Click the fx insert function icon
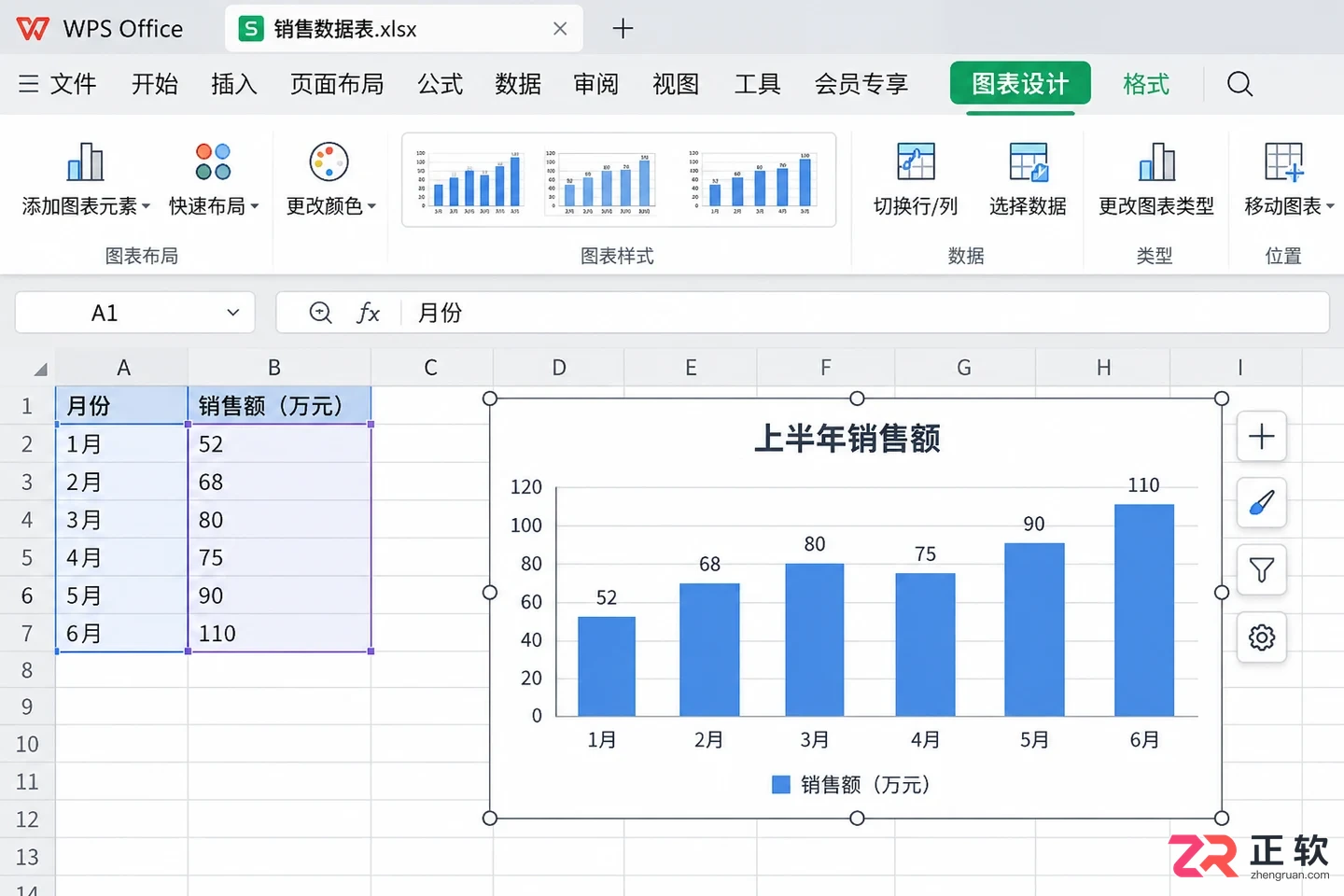1344x896 pixels. pos(368,313)
